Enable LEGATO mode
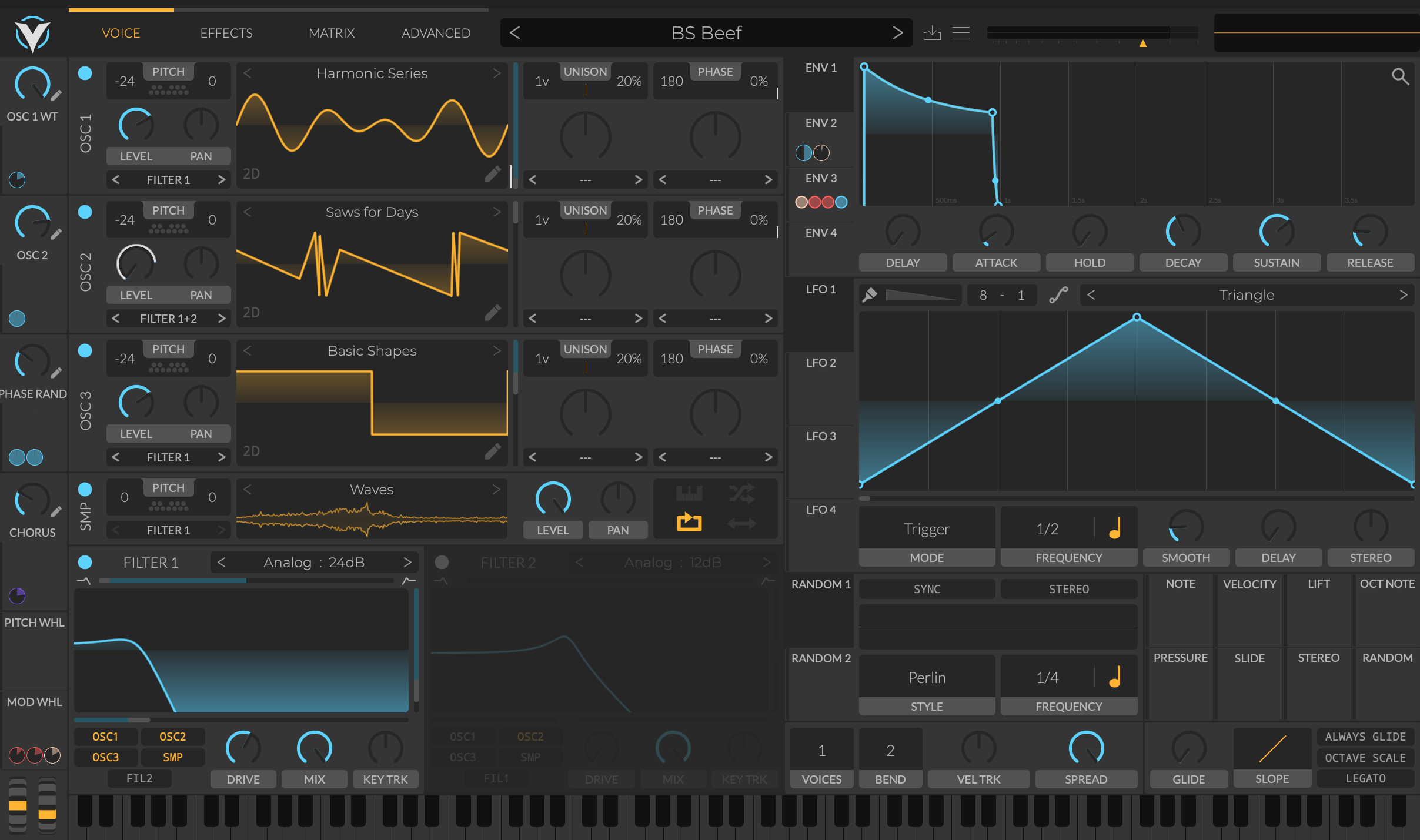This screenshot has height=840, width=1420. [1364, 778]
